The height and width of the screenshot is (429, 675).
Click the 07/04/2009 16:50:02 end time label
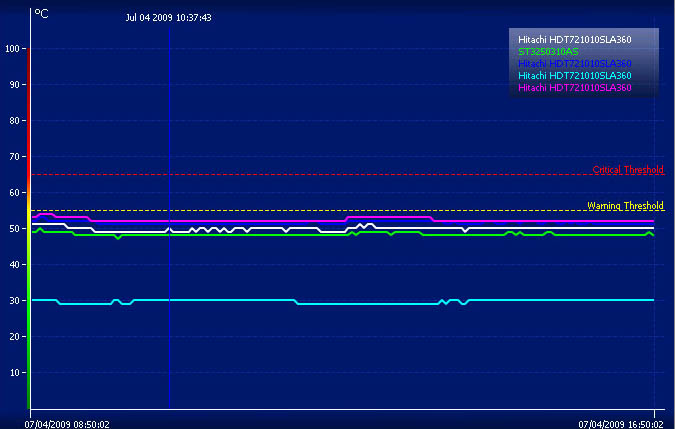(621, 424)
